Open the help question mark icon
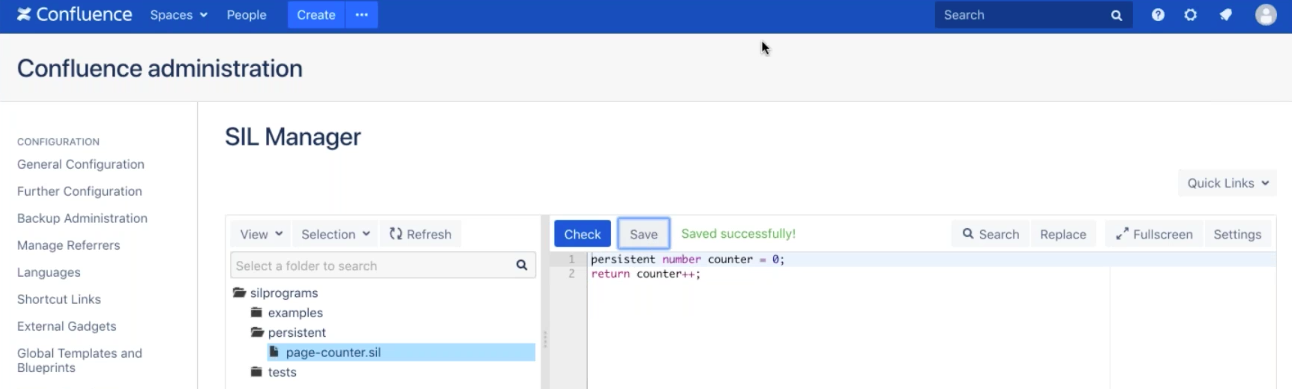 pos(1158,15)
